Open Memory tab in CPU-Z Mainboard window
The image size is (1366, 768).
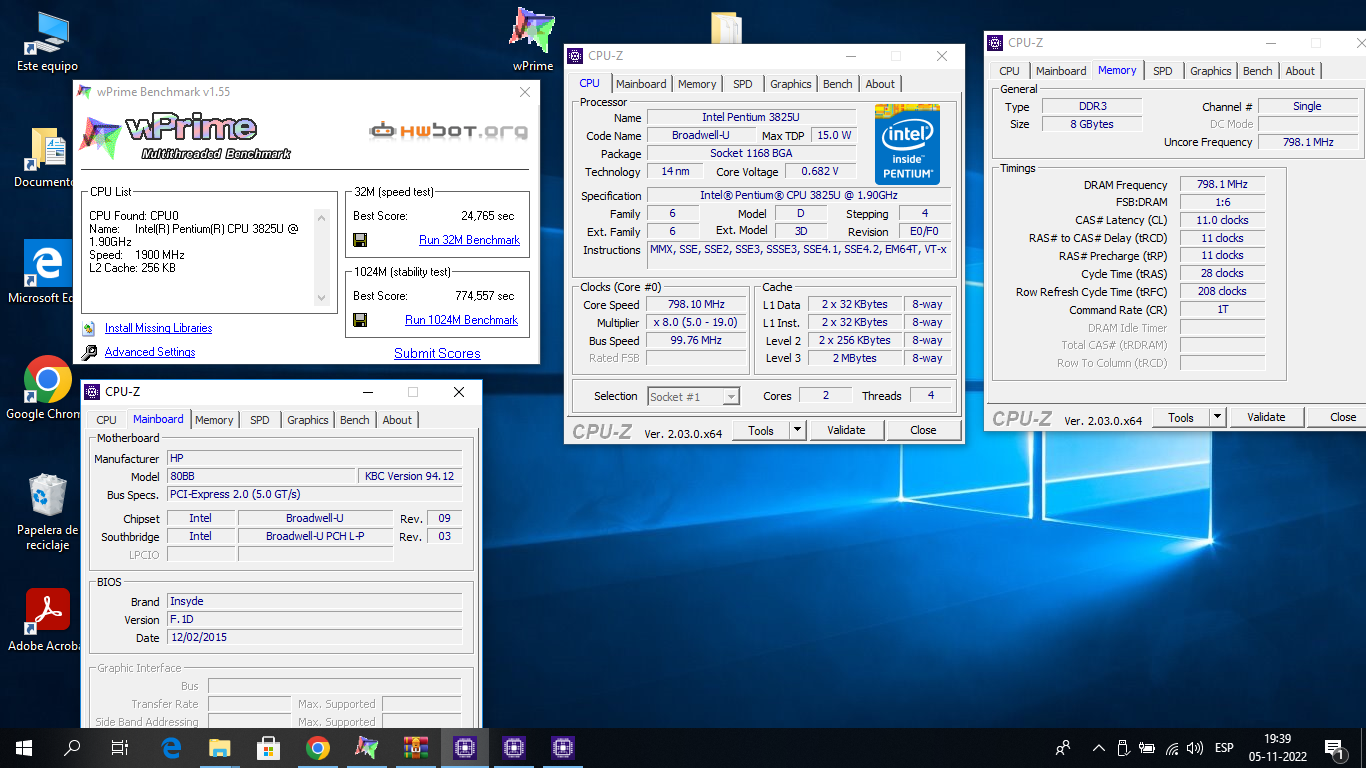pos(214,420)
